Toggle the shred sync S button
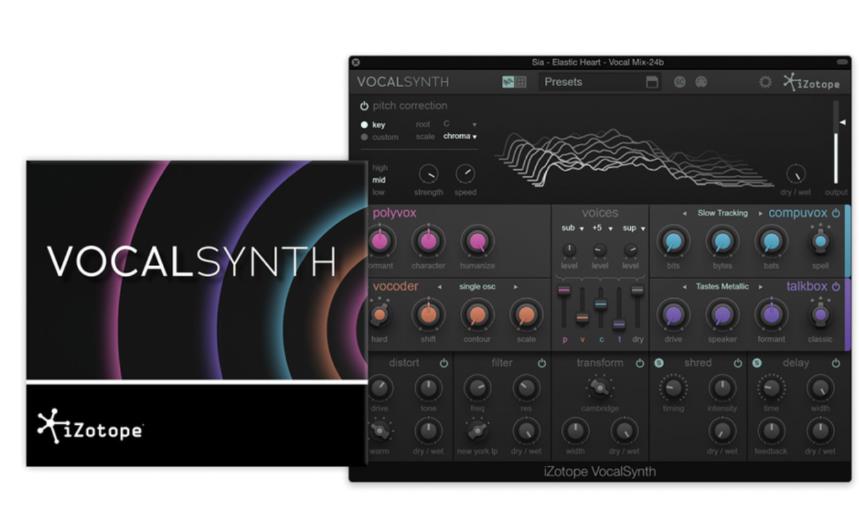 click(x=659, y=363)
